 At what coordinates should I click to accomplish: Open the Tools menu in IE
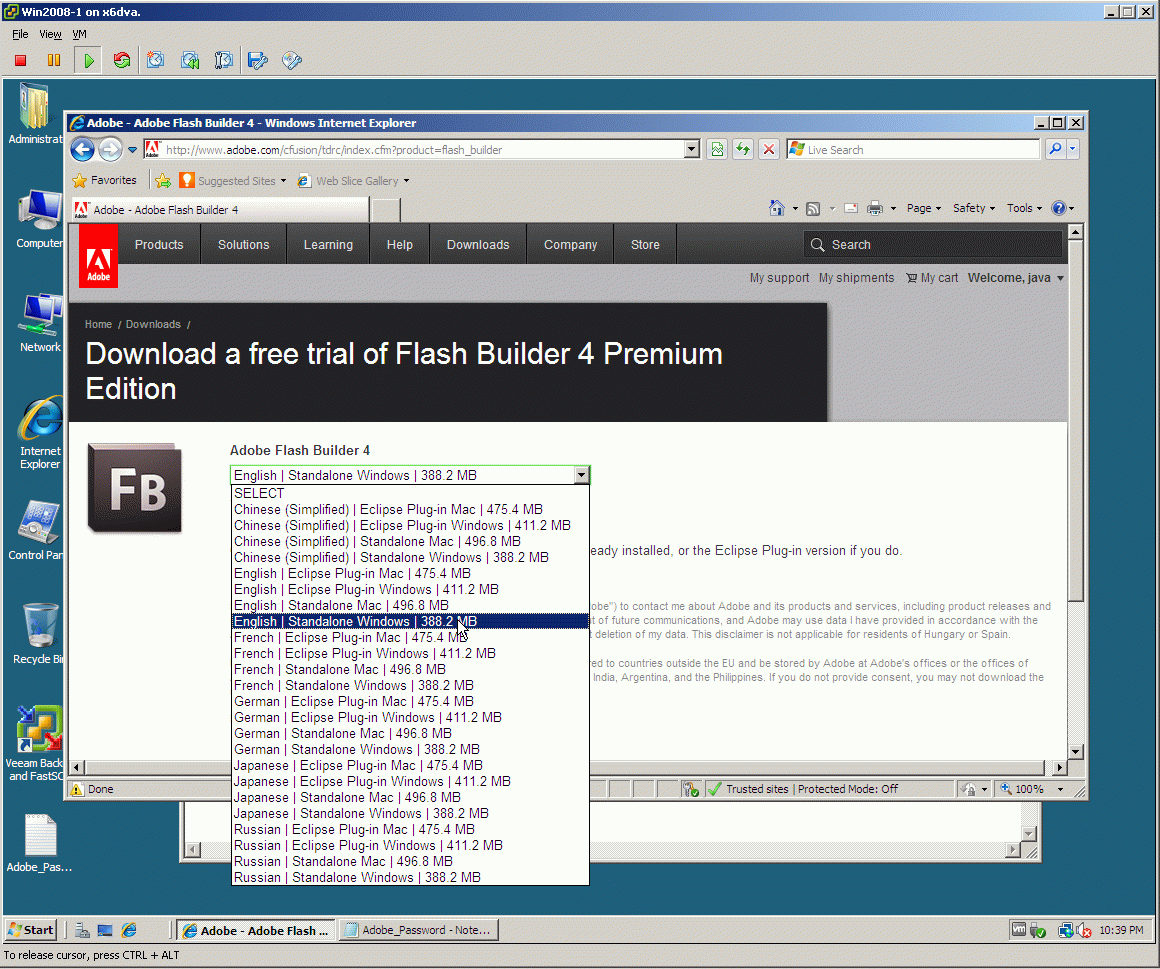pos(1024,209)
